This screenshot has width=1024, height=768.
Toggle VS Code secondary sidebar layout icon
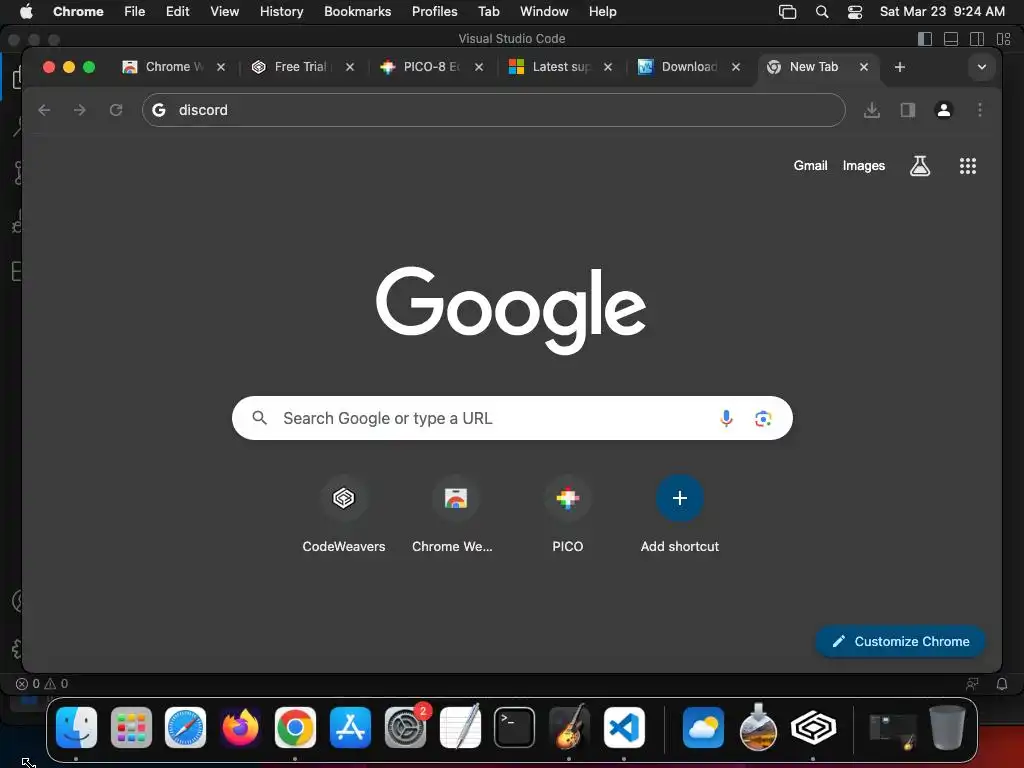point(977,39)
